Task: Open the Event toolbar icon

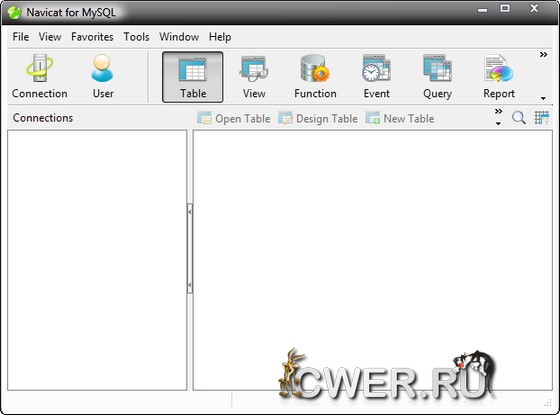Action: coord(376,77)
